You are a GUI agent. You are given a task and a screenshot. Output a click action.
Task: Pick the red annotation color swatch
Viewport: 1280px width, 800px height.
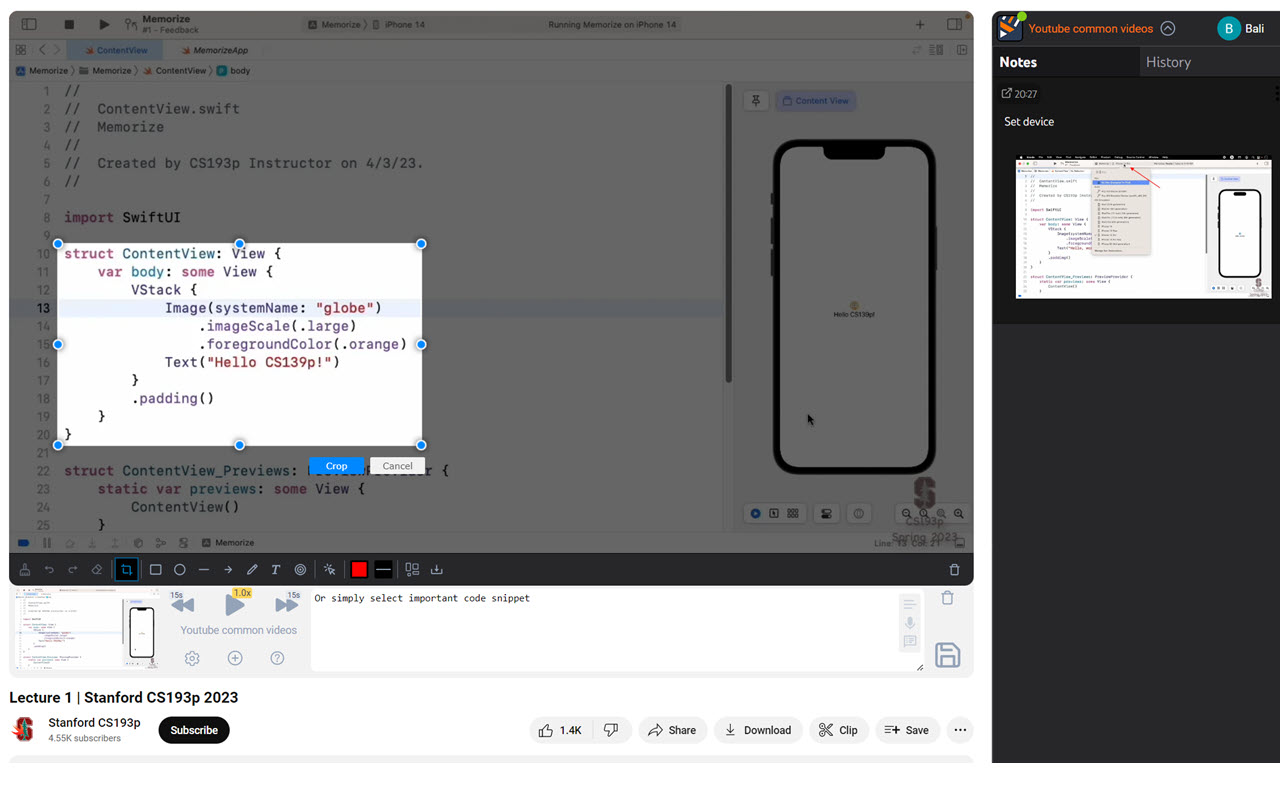tap(359, 569)
